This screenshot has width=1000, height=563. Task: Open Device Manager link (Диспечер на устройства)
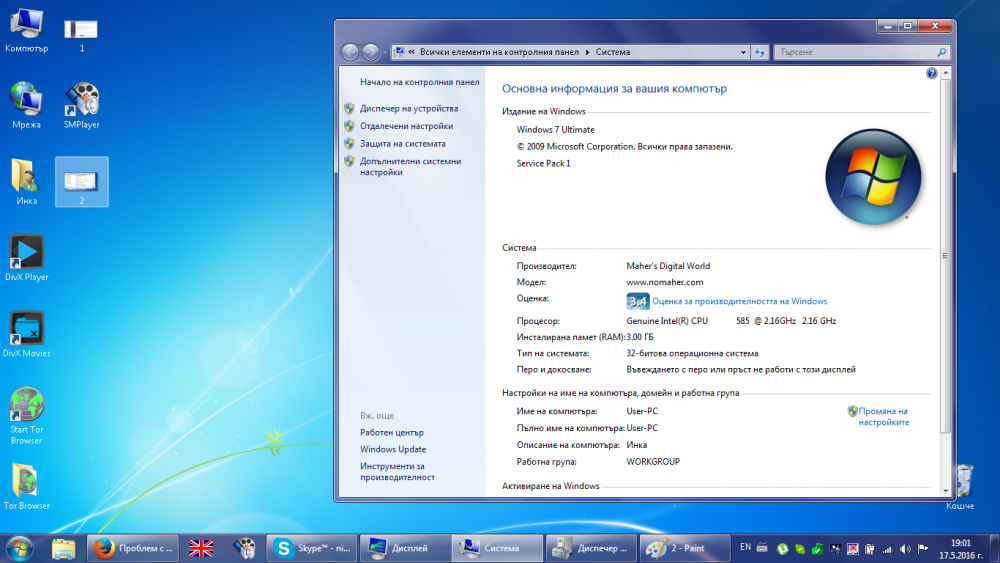click(x=409, y=108)
